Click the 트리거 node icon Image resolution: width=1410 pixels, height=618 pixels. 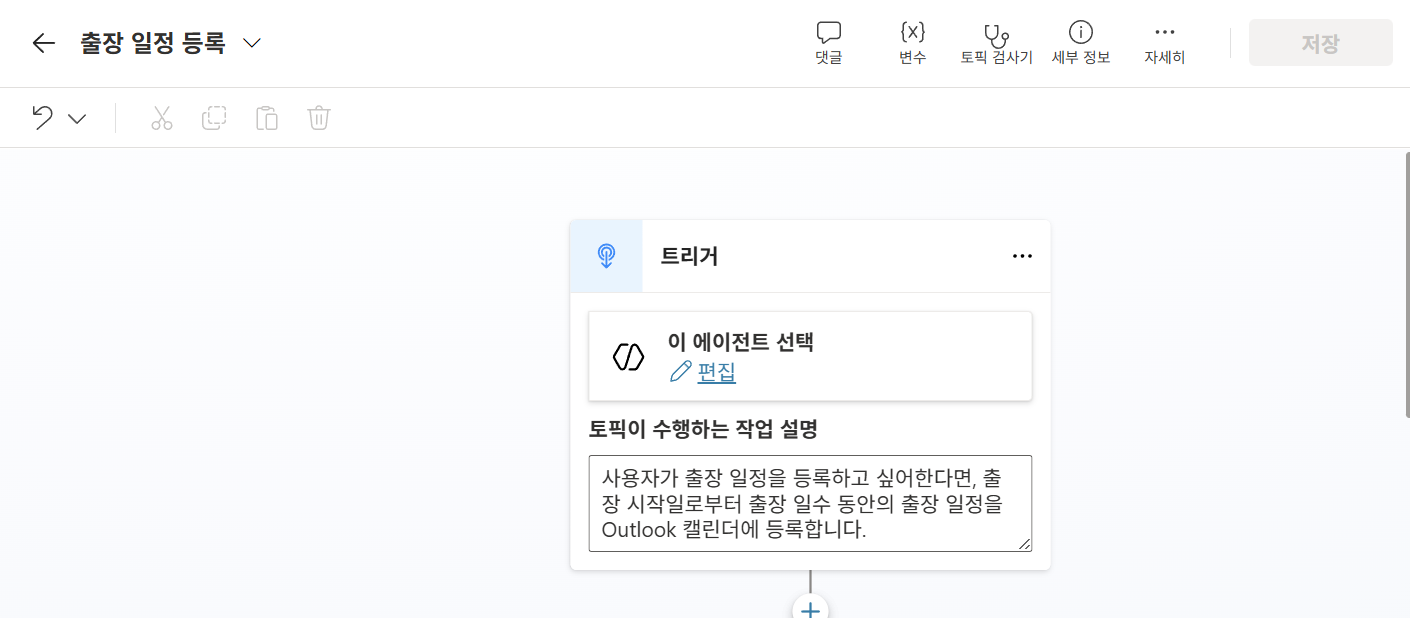[606, 256]
